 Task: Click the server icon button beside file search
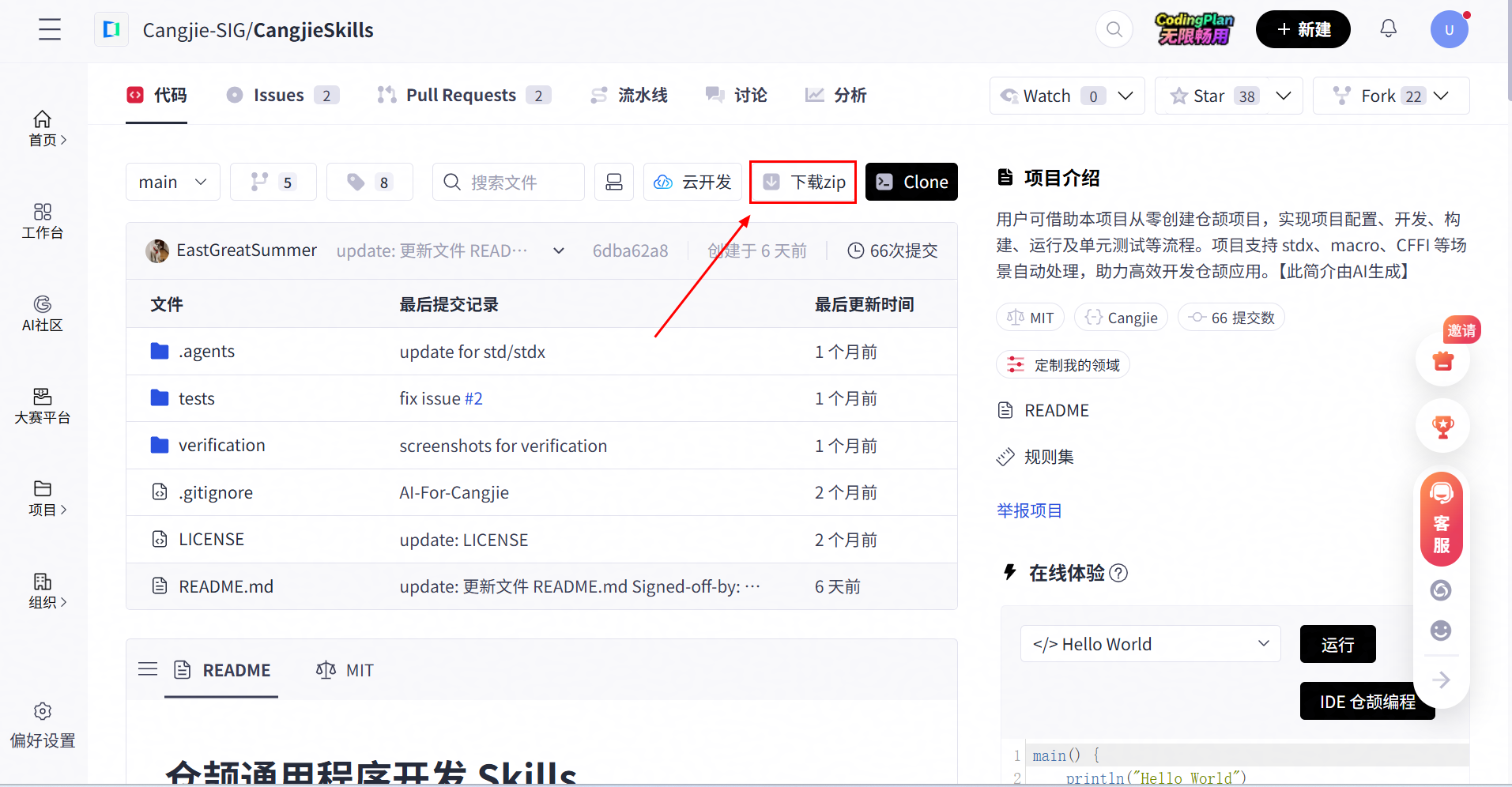click(614, 182)
